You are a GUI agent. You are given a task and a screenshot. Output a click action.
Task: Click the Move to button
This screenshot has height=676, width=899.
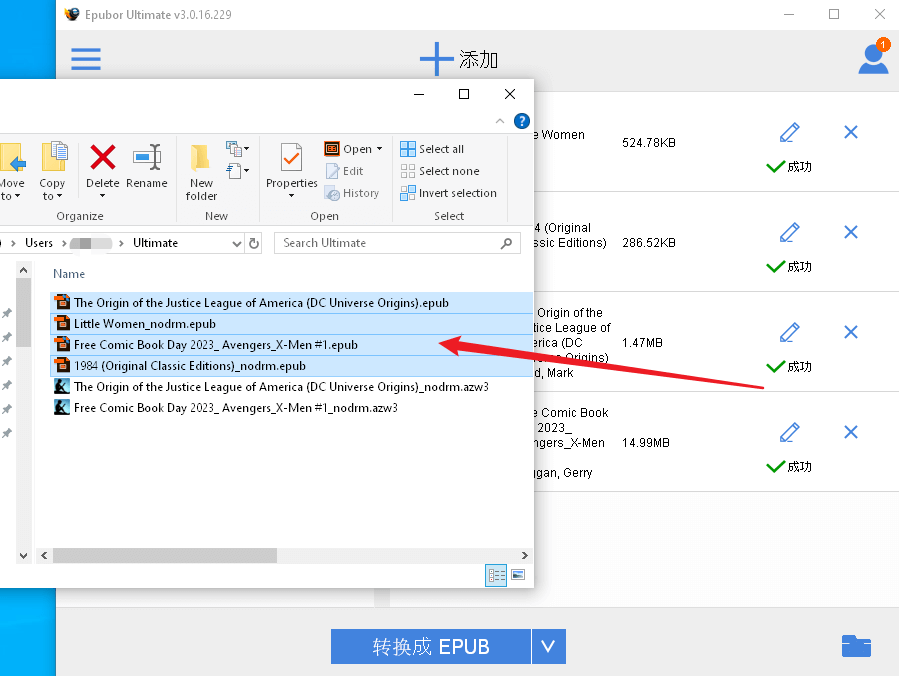[x=11, y=171]
